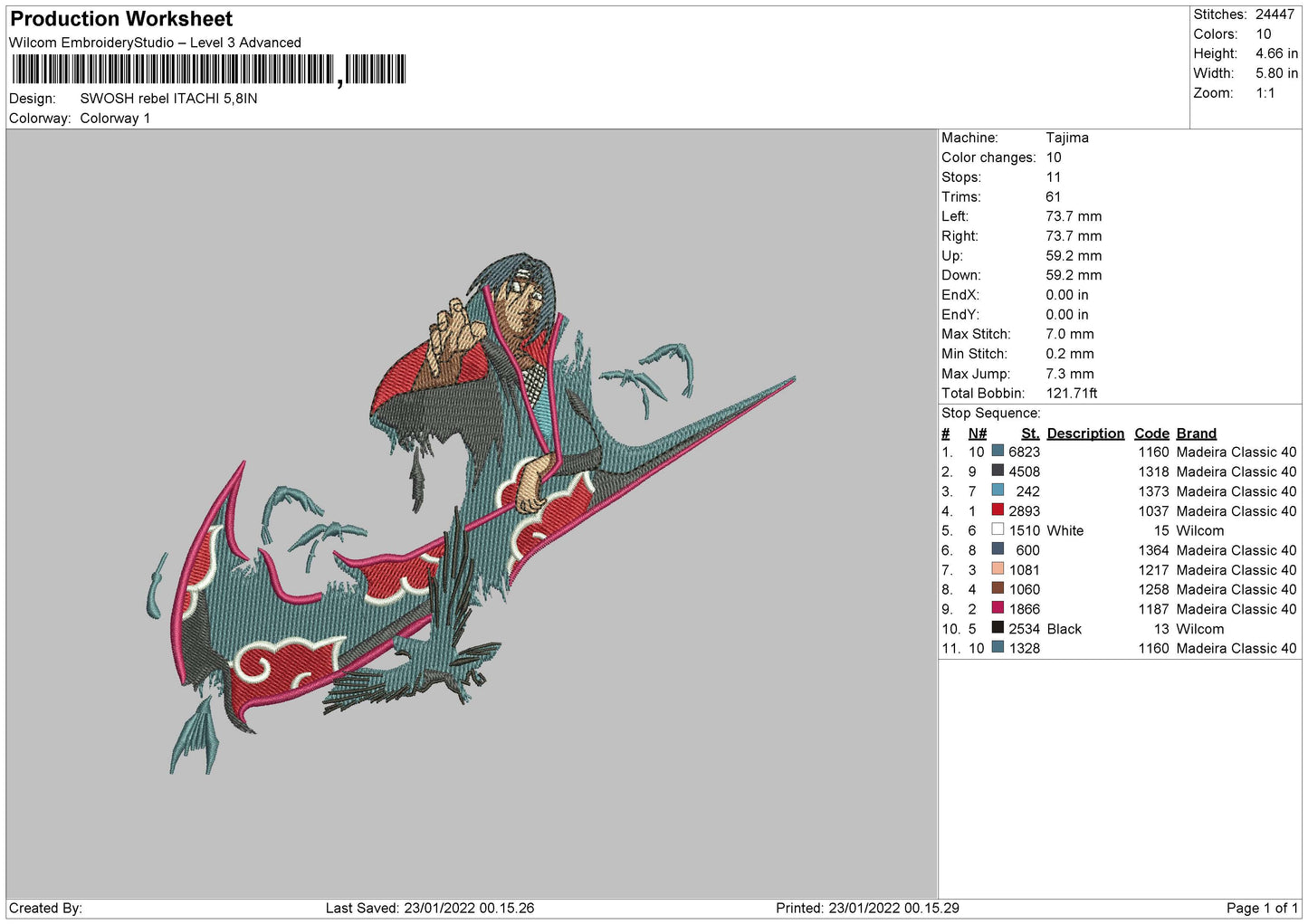1308x924 pixels.
Task: Click the barcode under the worksheet title
Action: (x=208, y=70)
